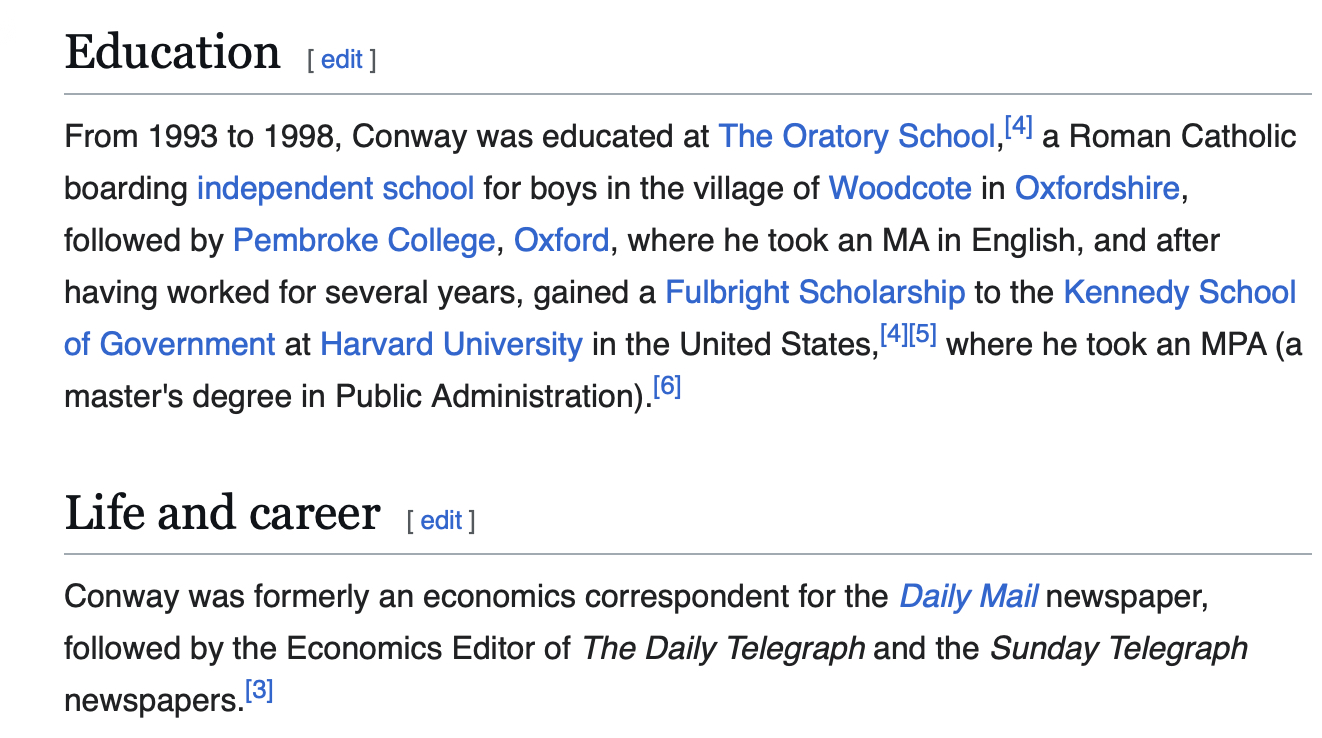Follow the Kennedy School of Government link
The image size is (1322, 738).
(x=1179, y=292)
